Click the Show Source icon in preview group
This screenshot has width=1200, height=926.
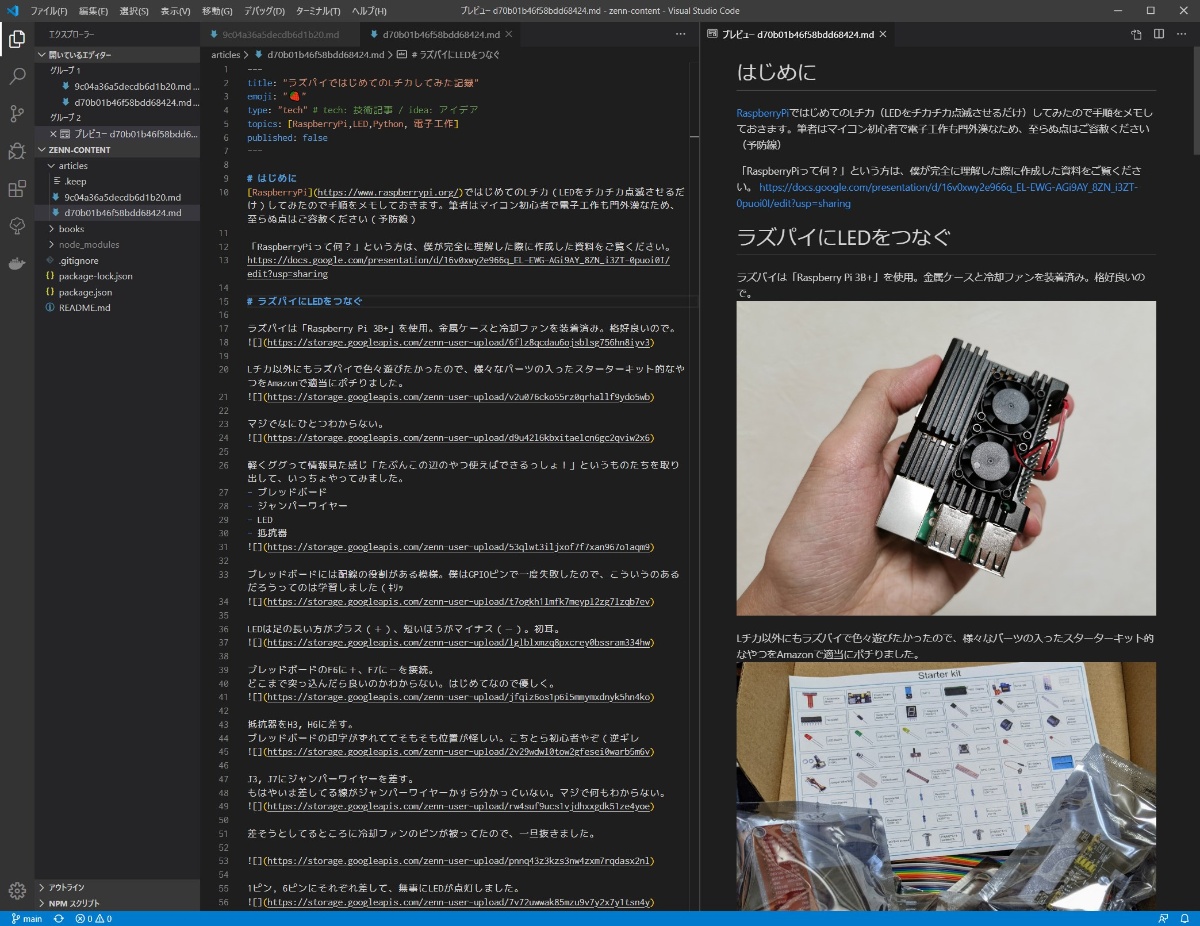[x=1136, y=34]
